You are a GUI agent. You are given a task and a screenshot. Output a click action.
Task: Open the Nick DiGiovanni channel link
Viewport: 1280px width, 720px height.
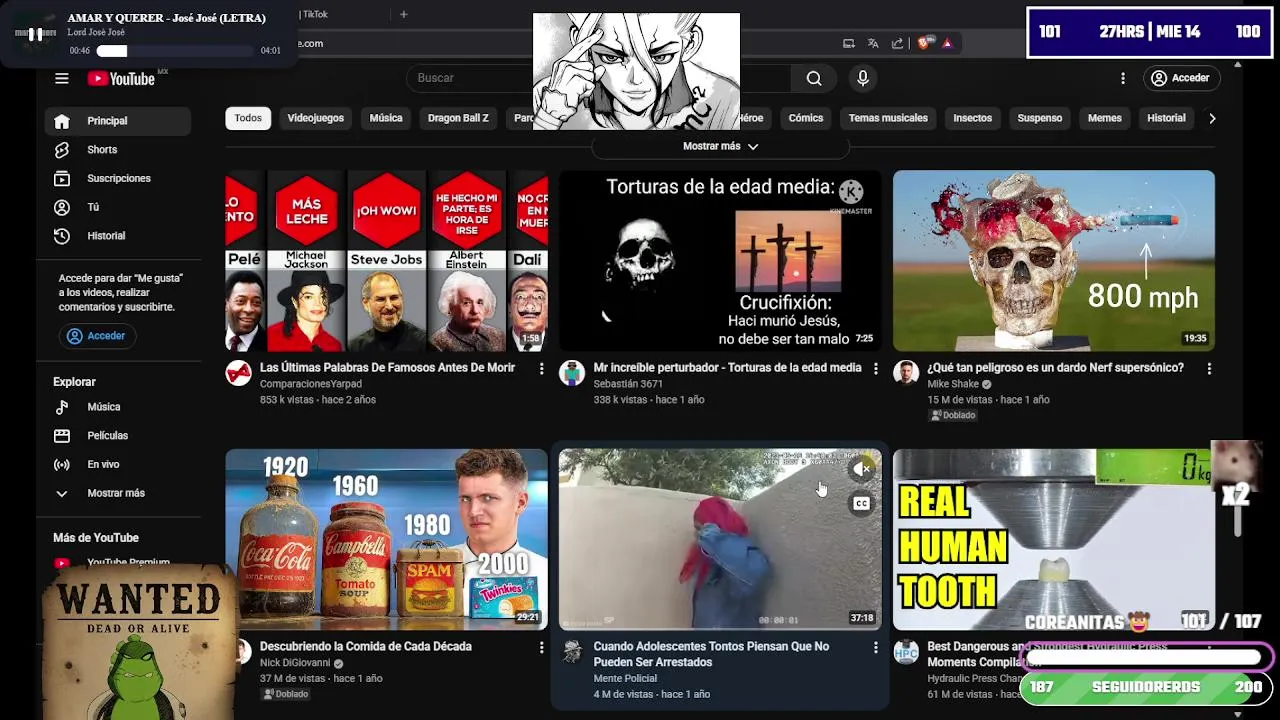click(x=295, y=663)
